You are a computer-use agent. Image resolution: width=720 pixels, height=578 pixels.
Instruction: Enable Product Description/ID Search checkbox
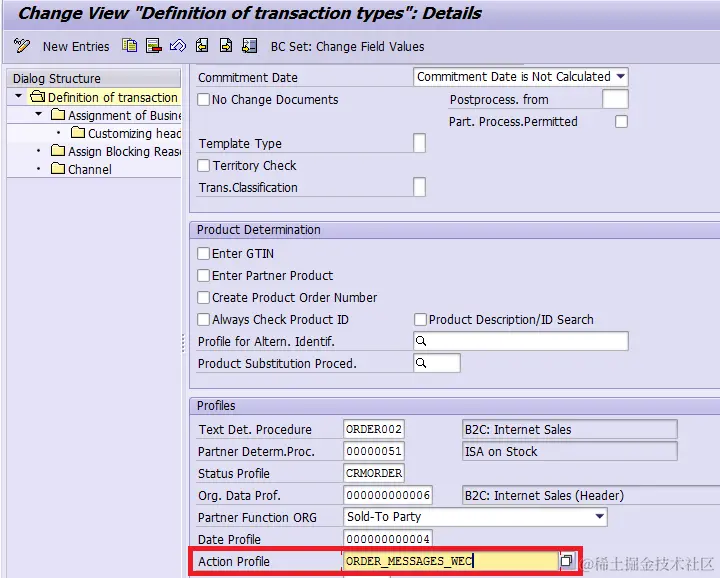click(x=420, y=319)
